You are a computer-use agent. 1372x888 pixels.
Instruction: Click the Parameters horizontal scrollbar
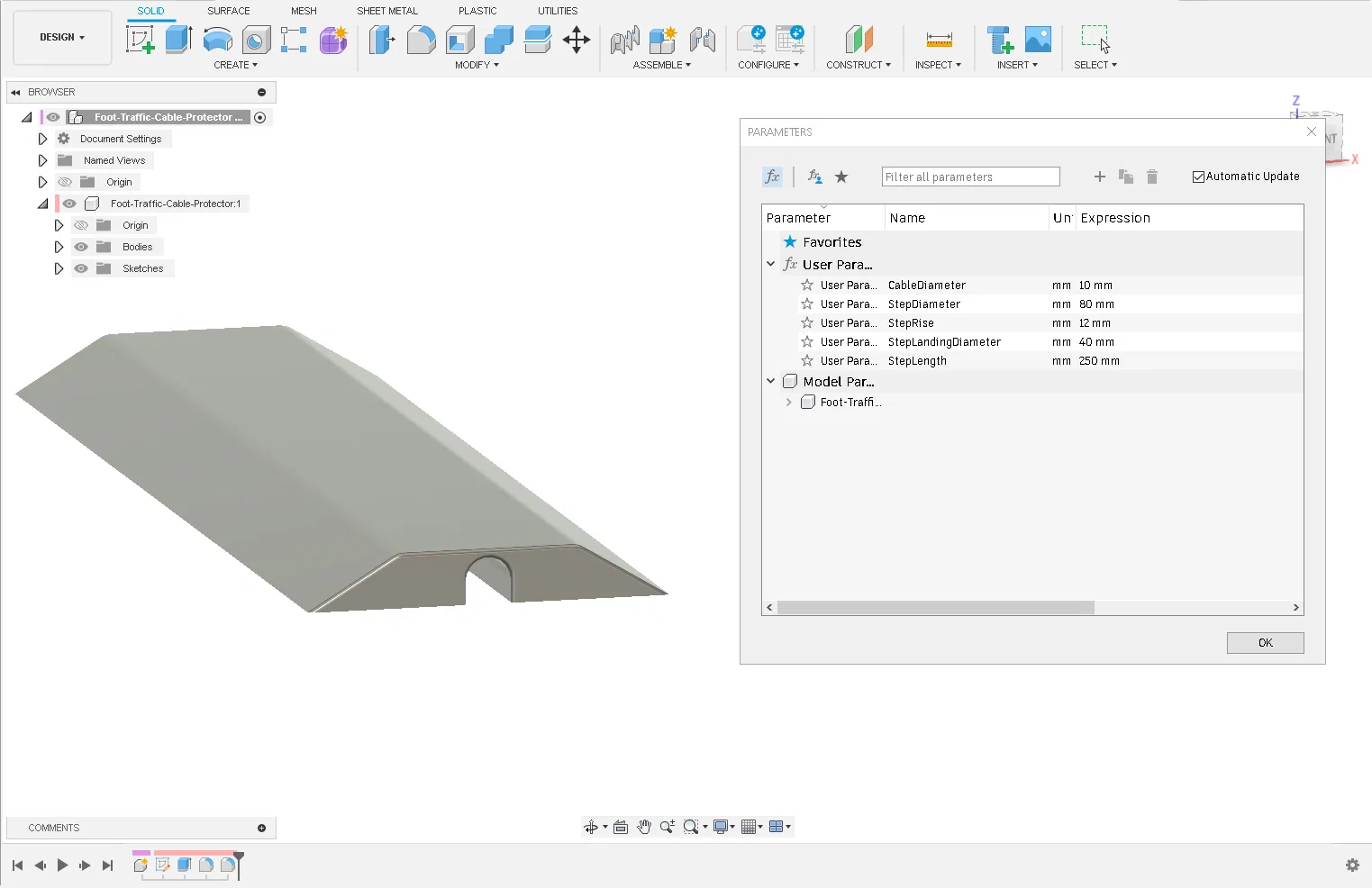[x=936, y=607]
